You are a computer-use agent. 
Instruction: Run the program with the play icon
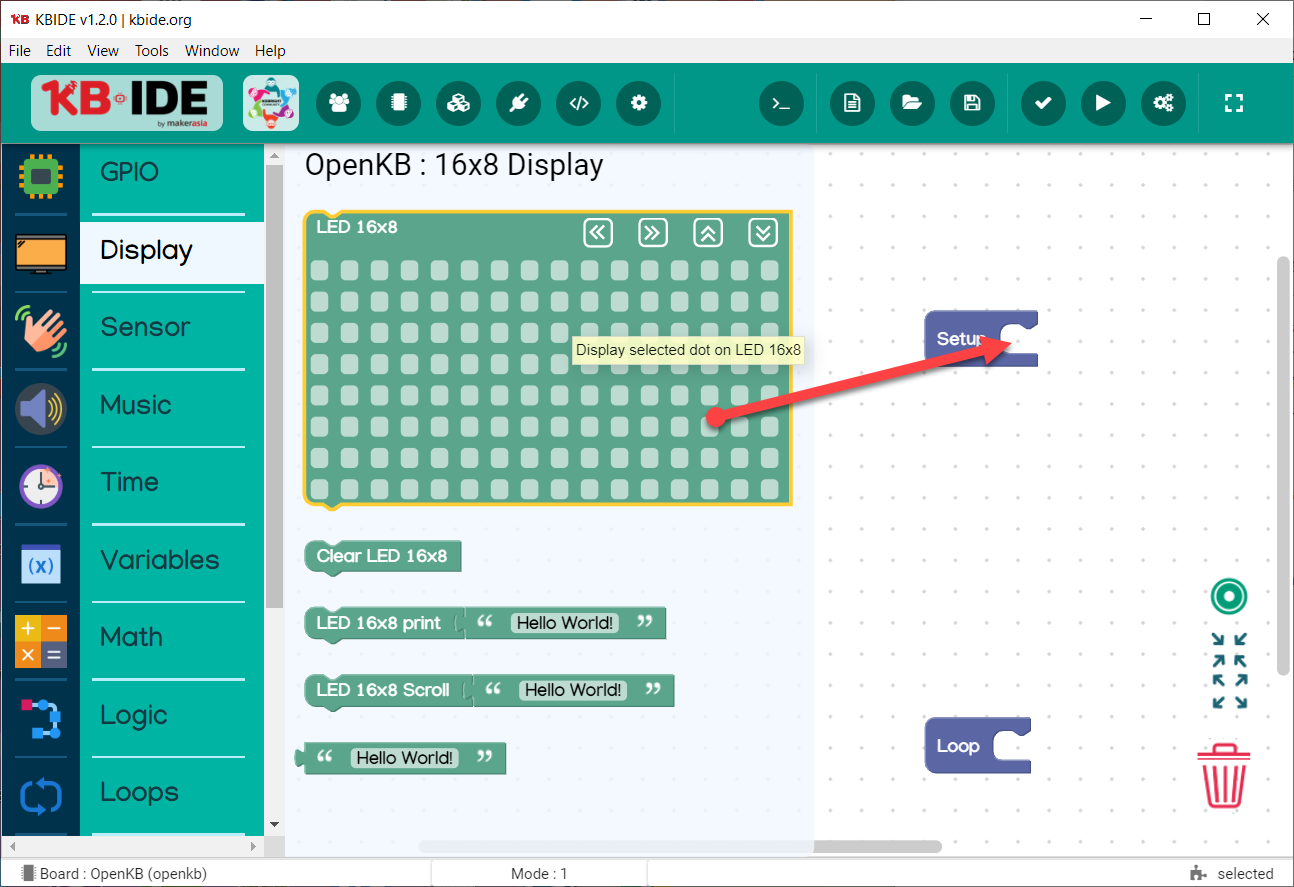1103,103
